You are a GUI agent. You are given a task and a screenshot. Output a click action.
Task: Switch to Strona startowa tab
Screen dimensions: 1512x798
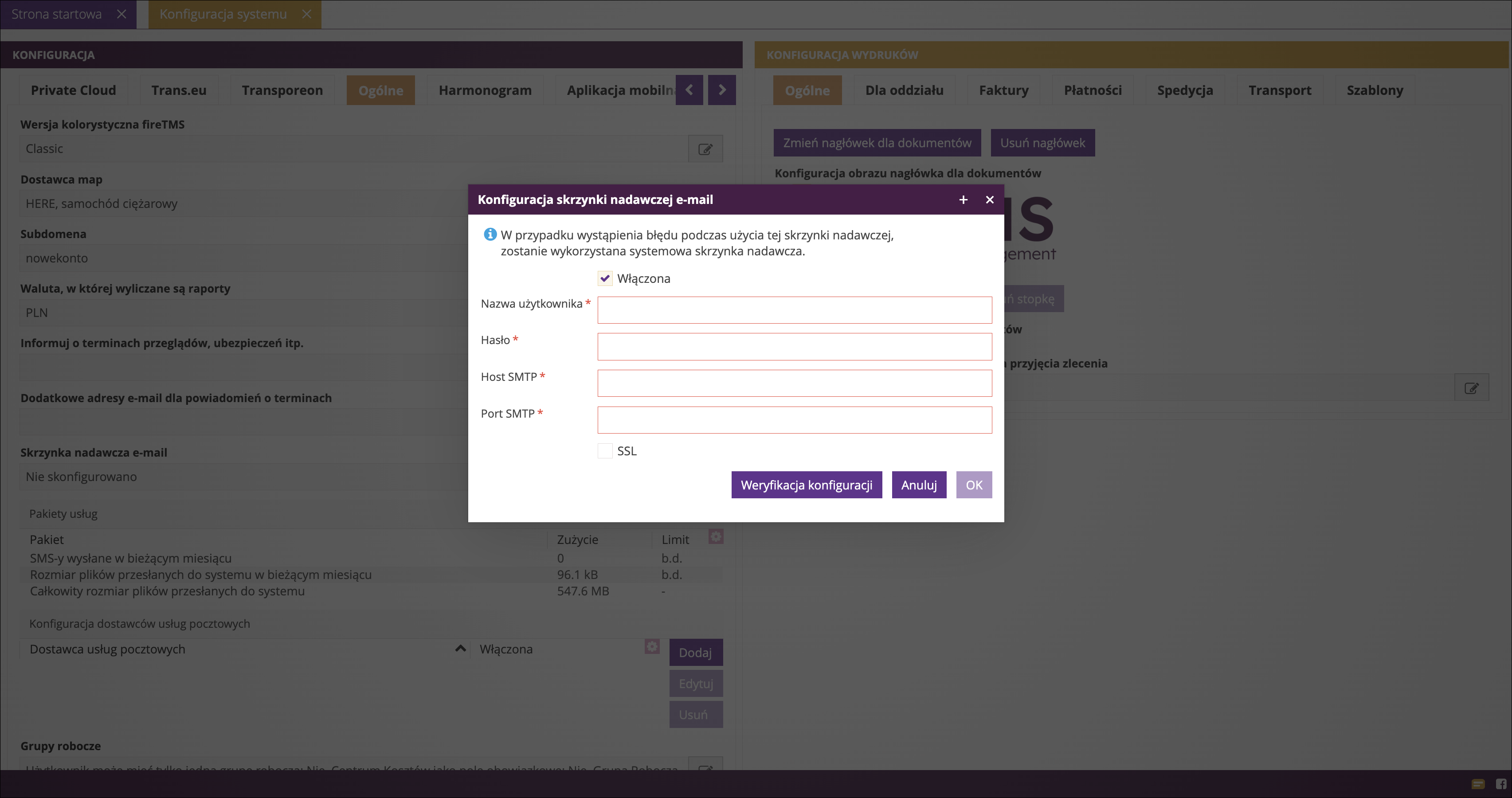tap(56, 14)
